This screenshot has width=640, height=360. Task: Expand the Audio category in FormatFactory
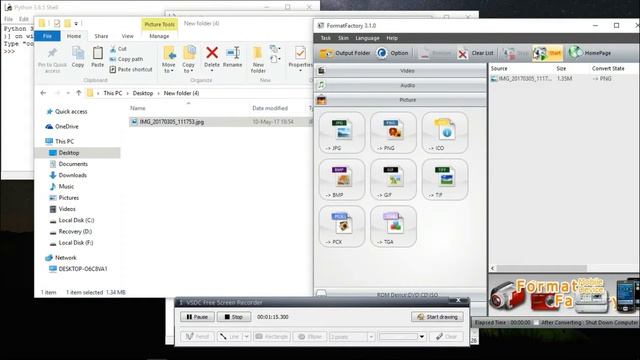coord(401,85)
